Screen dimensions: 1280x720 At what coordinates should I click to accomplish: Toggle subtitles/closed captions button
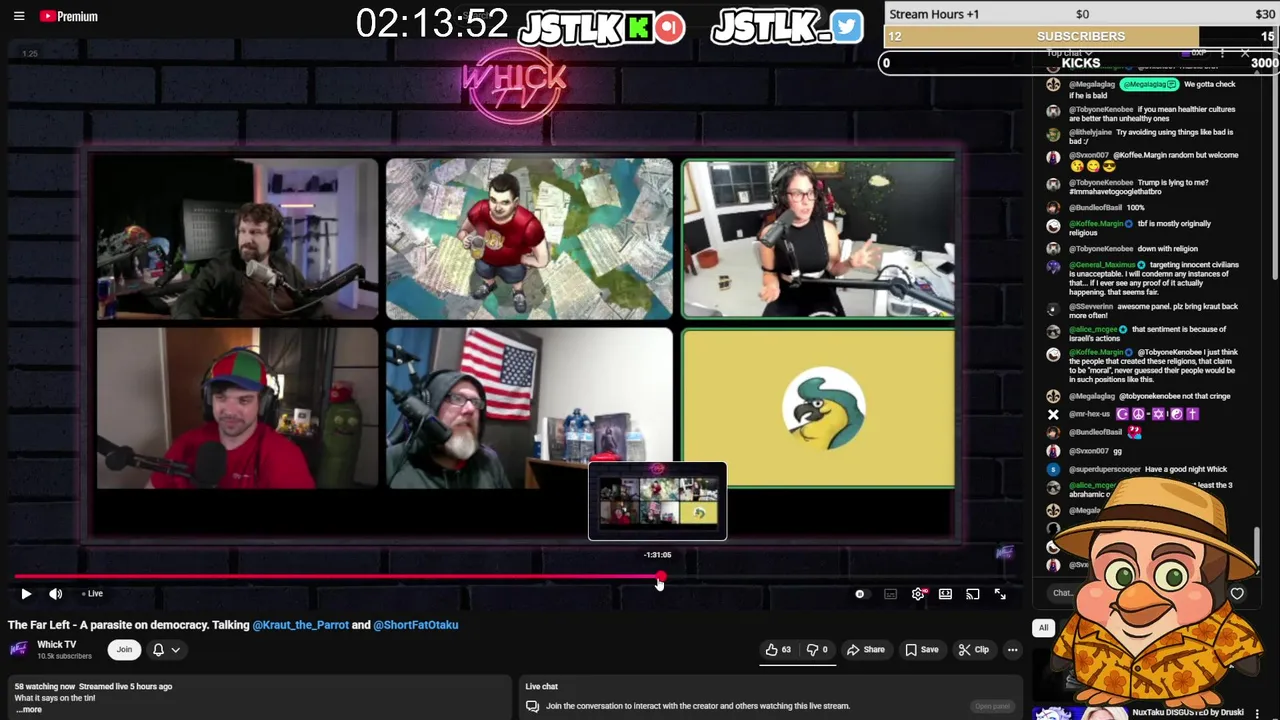click(x=890, y=594)
